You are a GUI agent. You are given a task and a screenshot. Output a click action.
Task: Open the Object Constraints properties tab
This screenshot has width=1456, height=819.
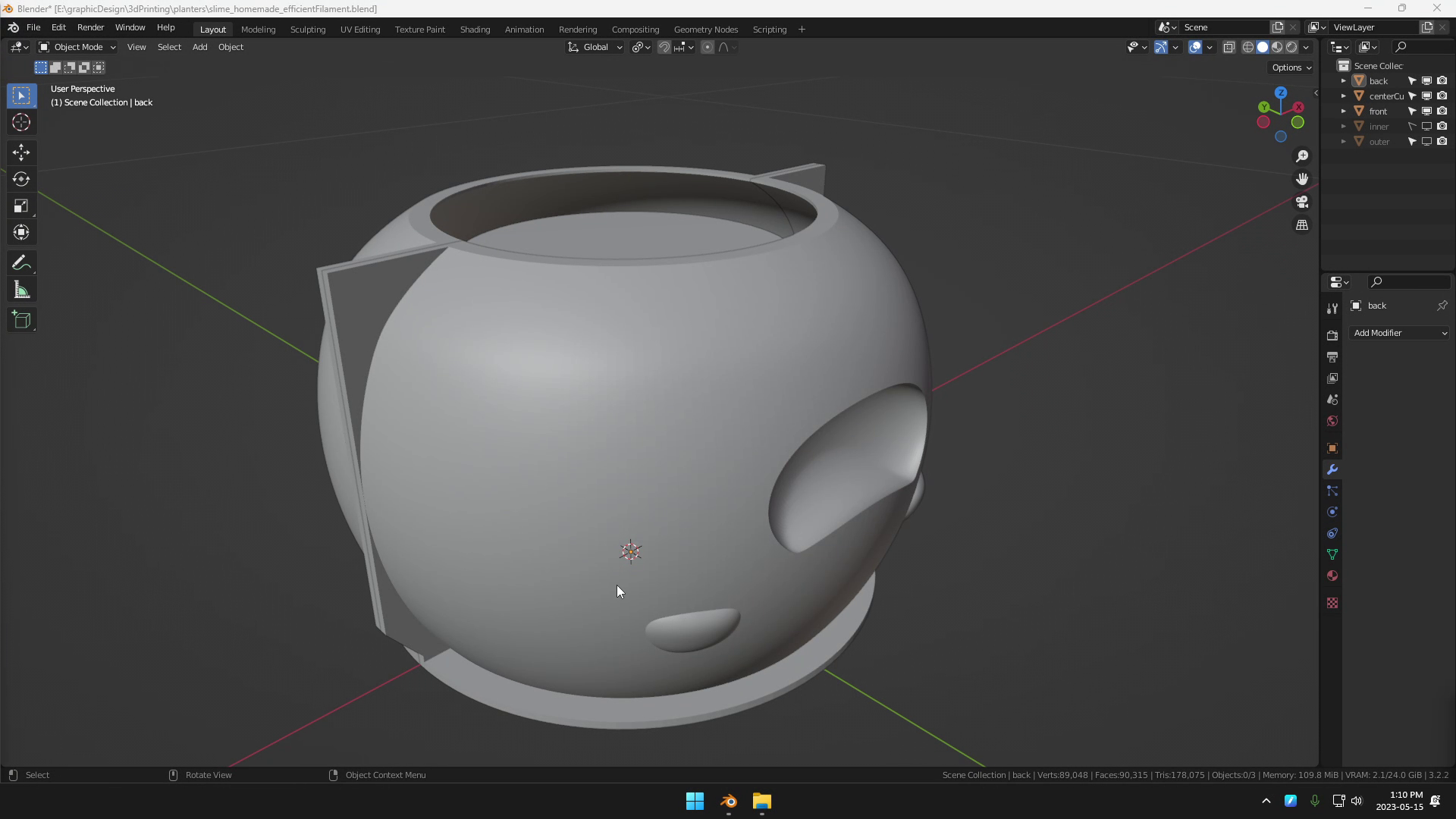pyautogui.click(x=1332, y=533)
